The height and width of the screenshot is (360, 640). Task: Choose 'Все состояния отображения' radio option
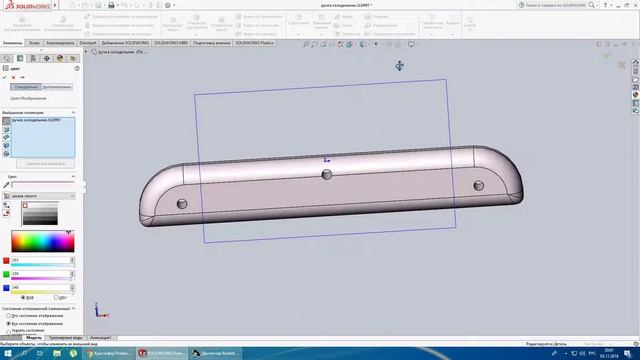point(8,323)
